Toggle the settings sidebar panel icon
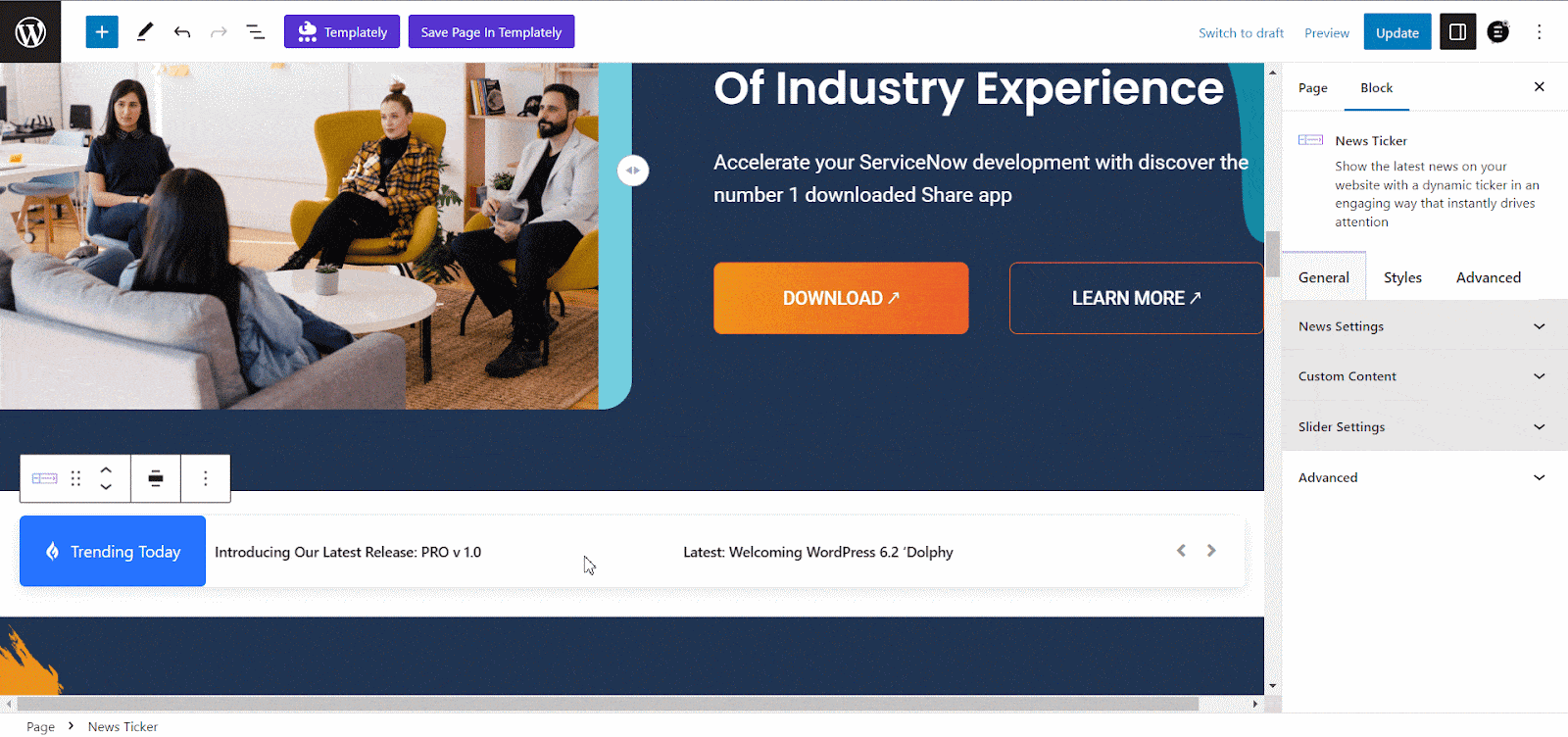The width and height of the screenshot is (1568, 737). 1457,32
